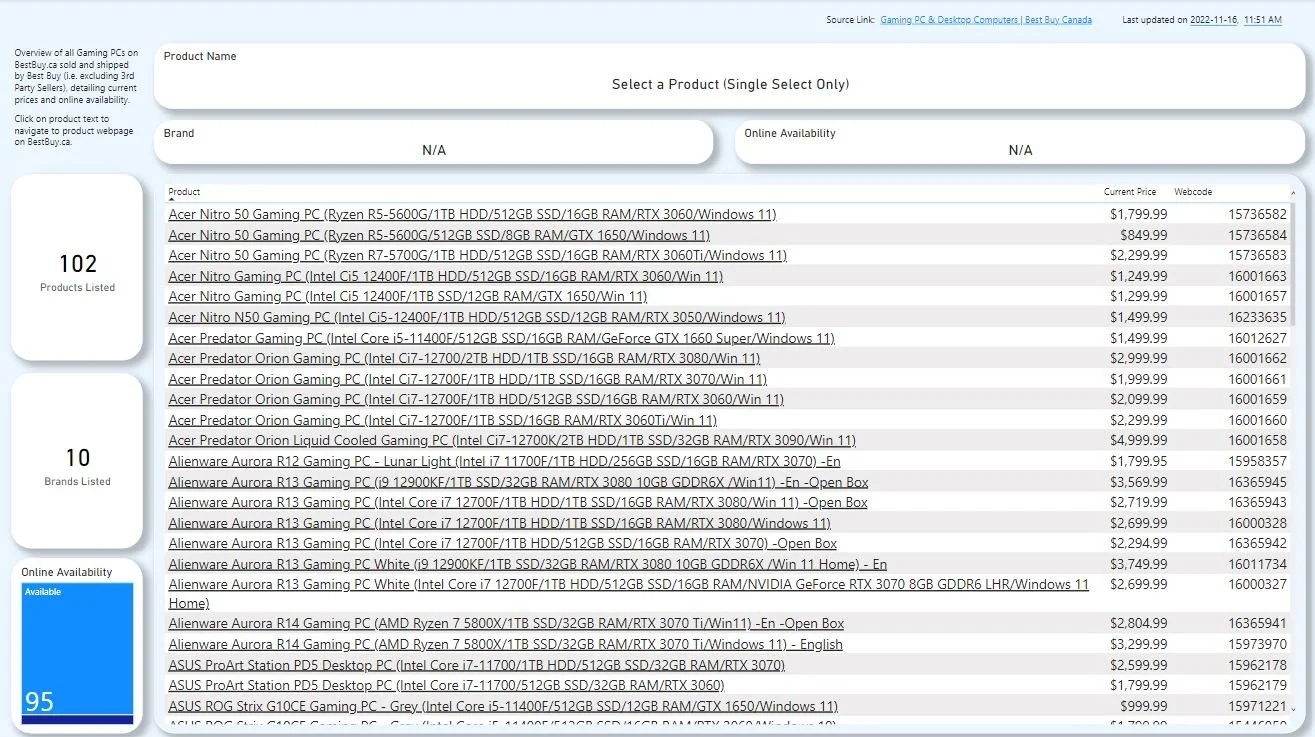1315x737 pixels.
Task: Select webcode 16000328
Action: [x=1258, y=523]
